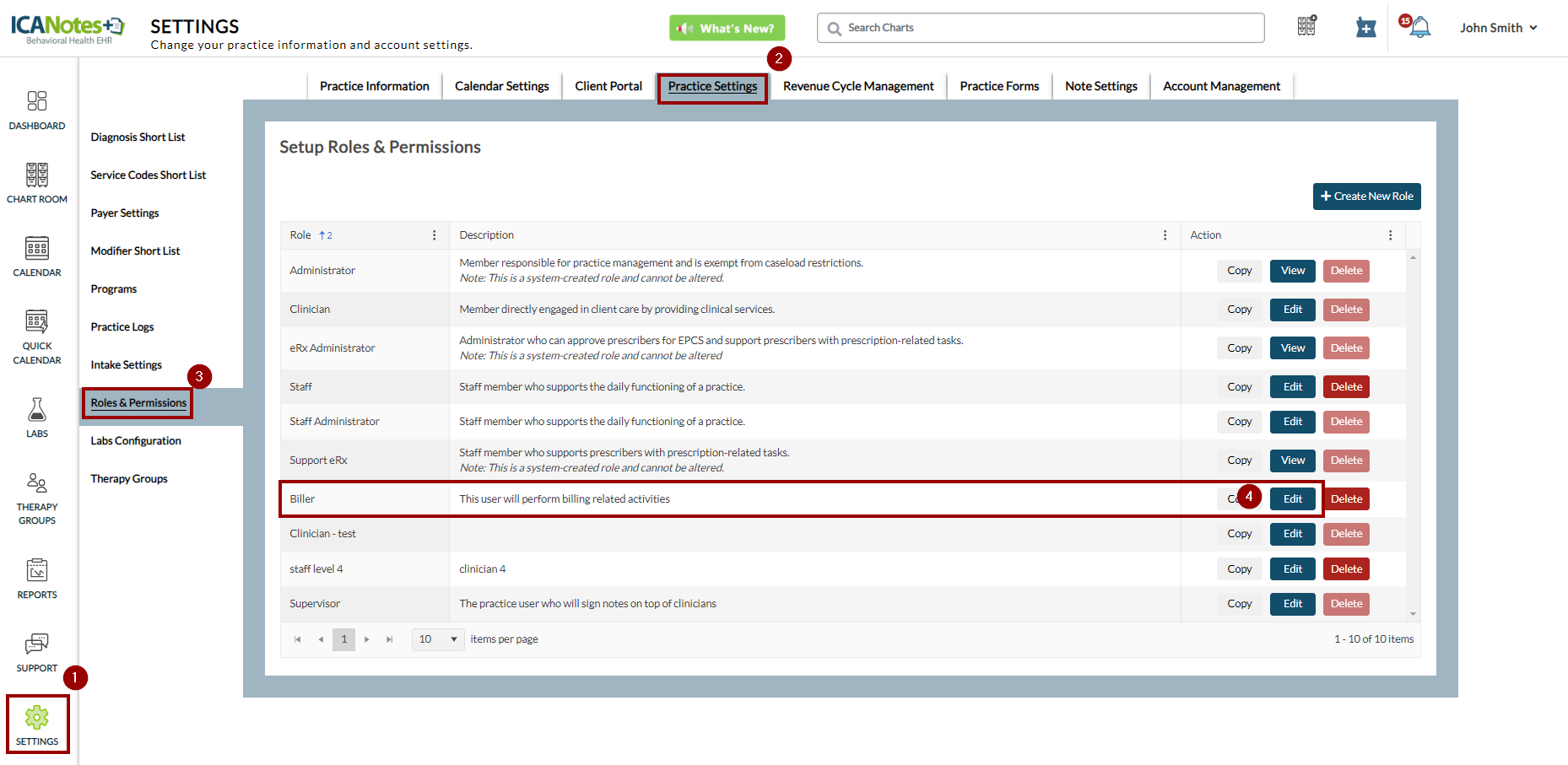Viewport: 1568px width, 765px height.
Task: Edit the Biller role
Action: pyautogui.click(x=1292, y=499)
